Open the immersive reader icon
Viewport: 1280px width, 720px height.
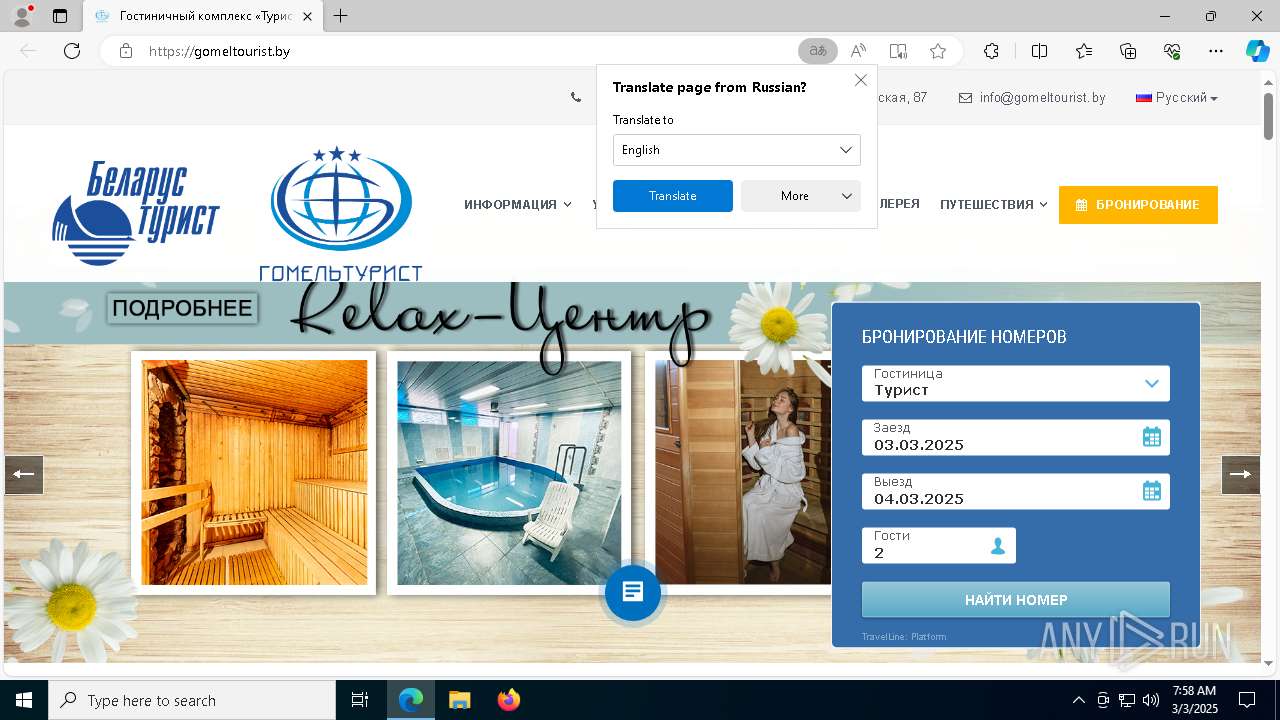coord(898,51)
